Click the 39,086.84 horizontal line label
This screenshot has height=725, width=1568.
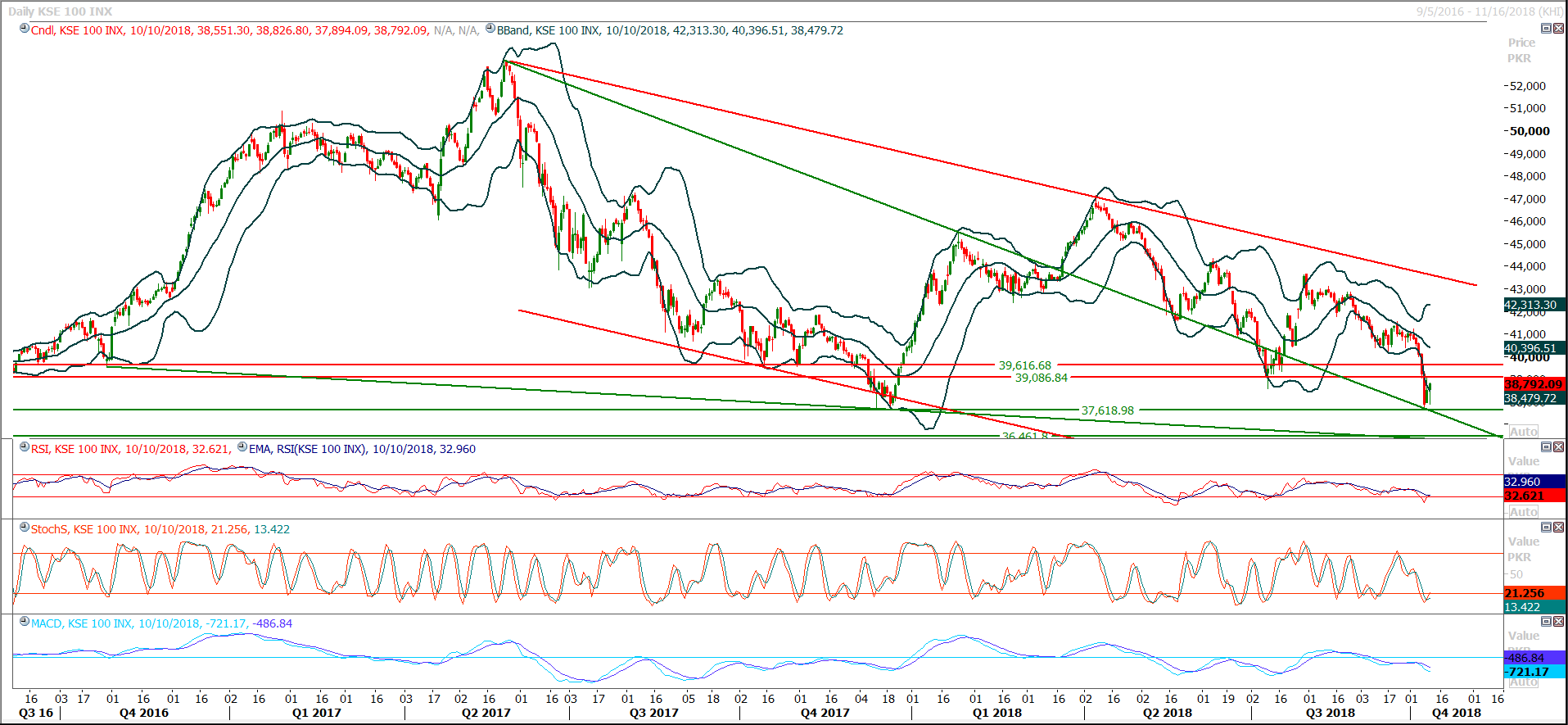pyautogui.click(x=1041, y=378)
